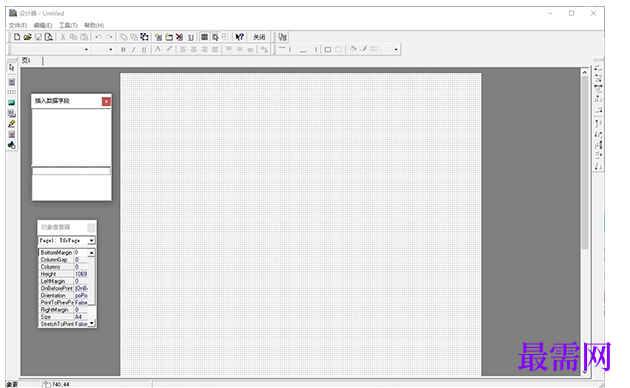Viewport: 630px width, 388px height.
Task: Toggle left text alignment
Action: tap(183, 49)
